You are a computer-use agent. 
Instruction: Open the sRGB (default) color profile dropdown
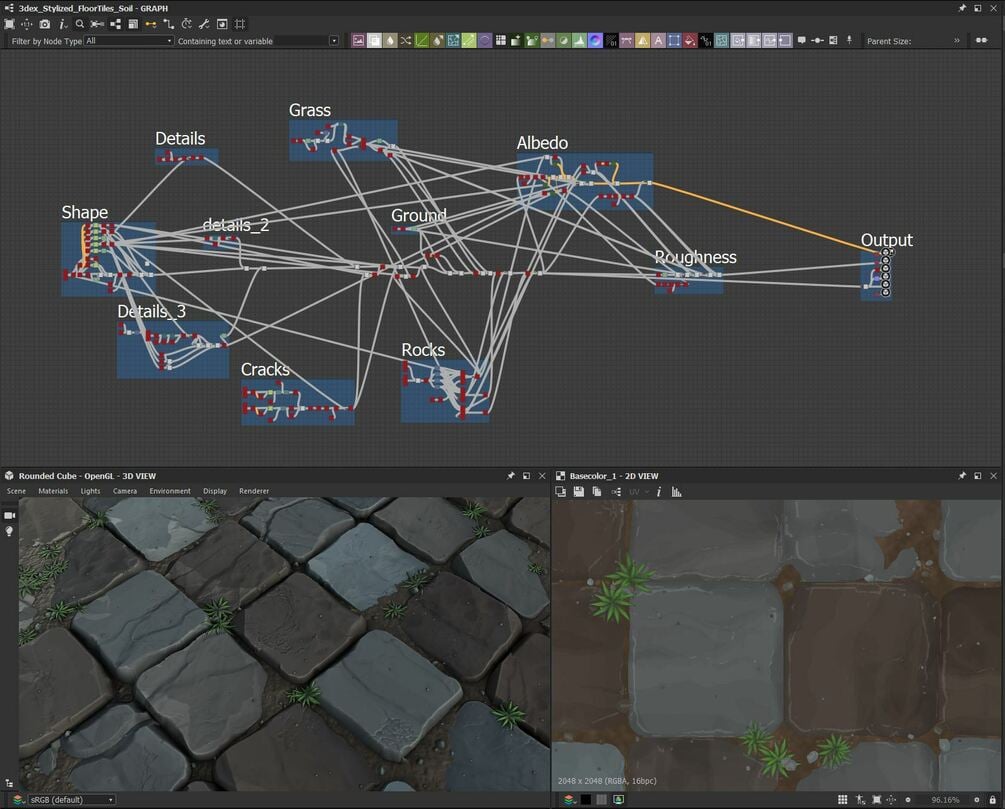tap(72, 800)
